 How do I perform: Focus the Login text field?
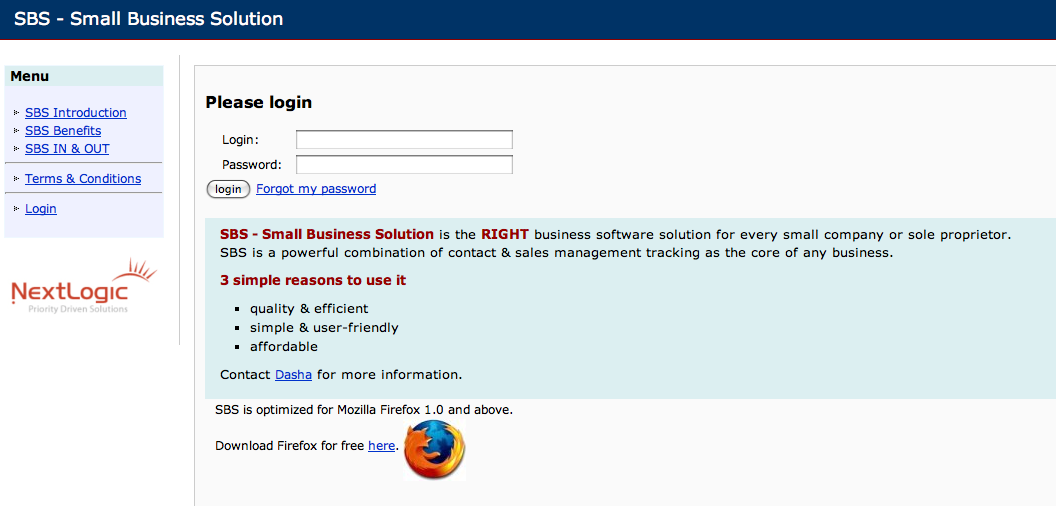[404, 139]
